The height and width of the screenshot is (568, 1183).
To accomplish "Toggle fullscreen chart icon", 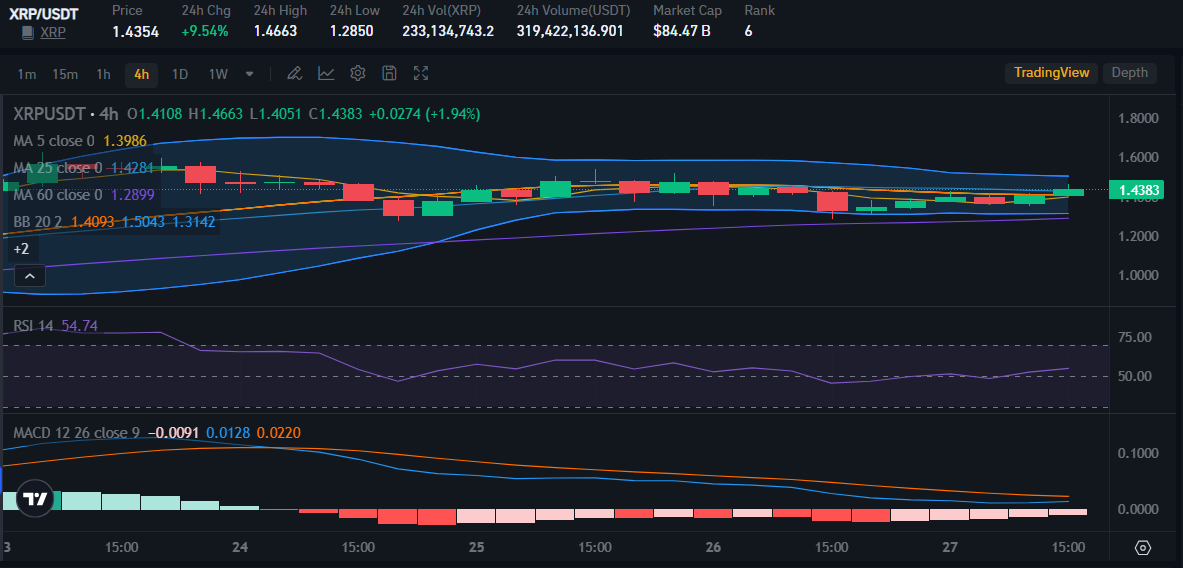I will point(421,73).
